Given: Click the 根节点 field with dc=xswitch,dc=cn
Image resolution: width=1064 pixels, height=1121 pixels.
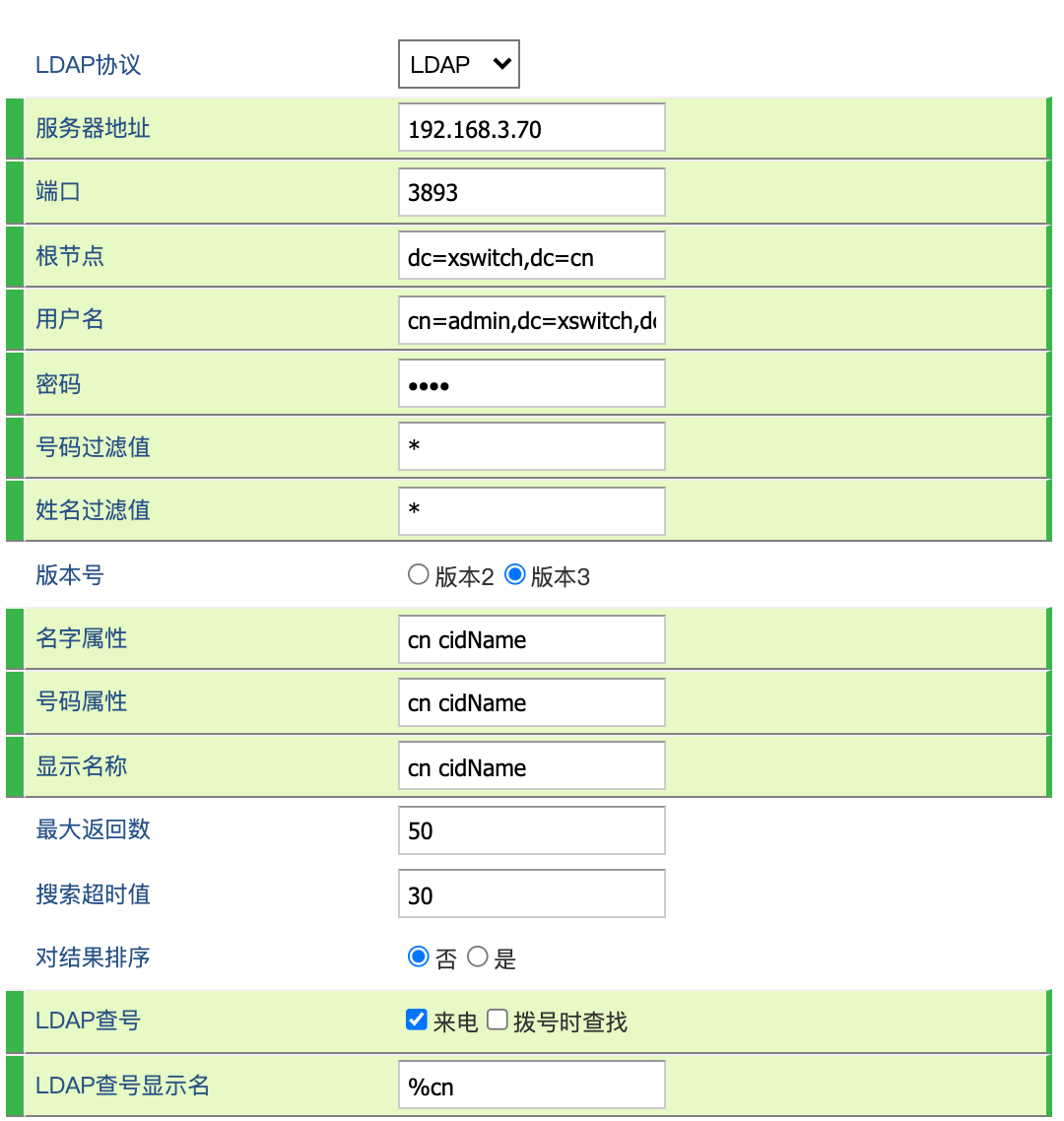Looking at the screenshot, I should coord(531,255).
